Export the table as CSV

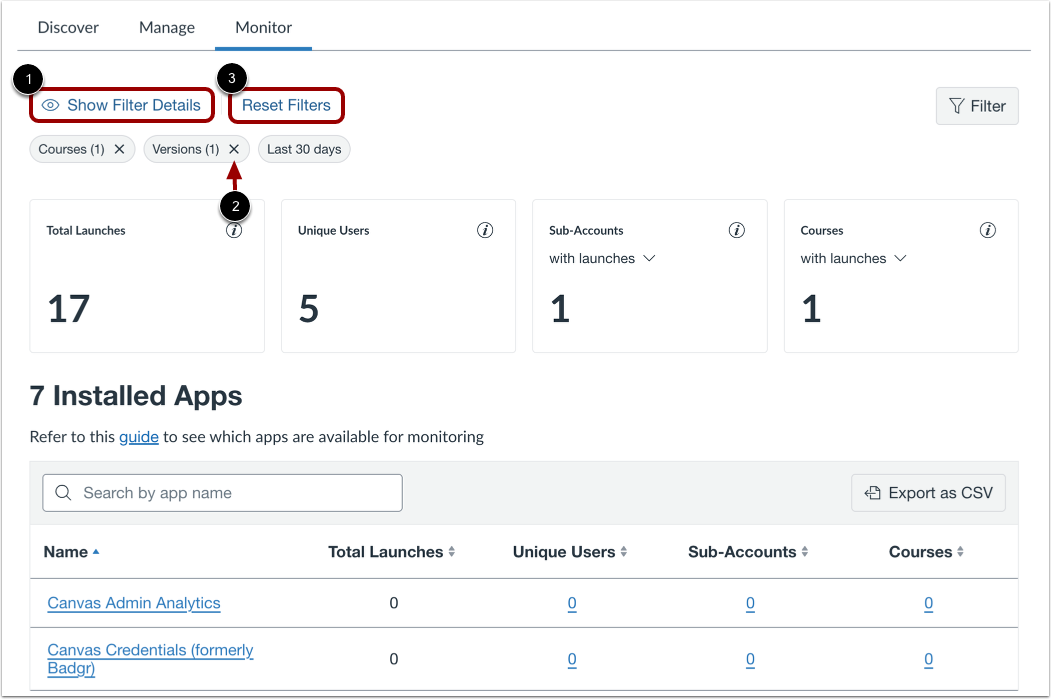coord(928,493)
